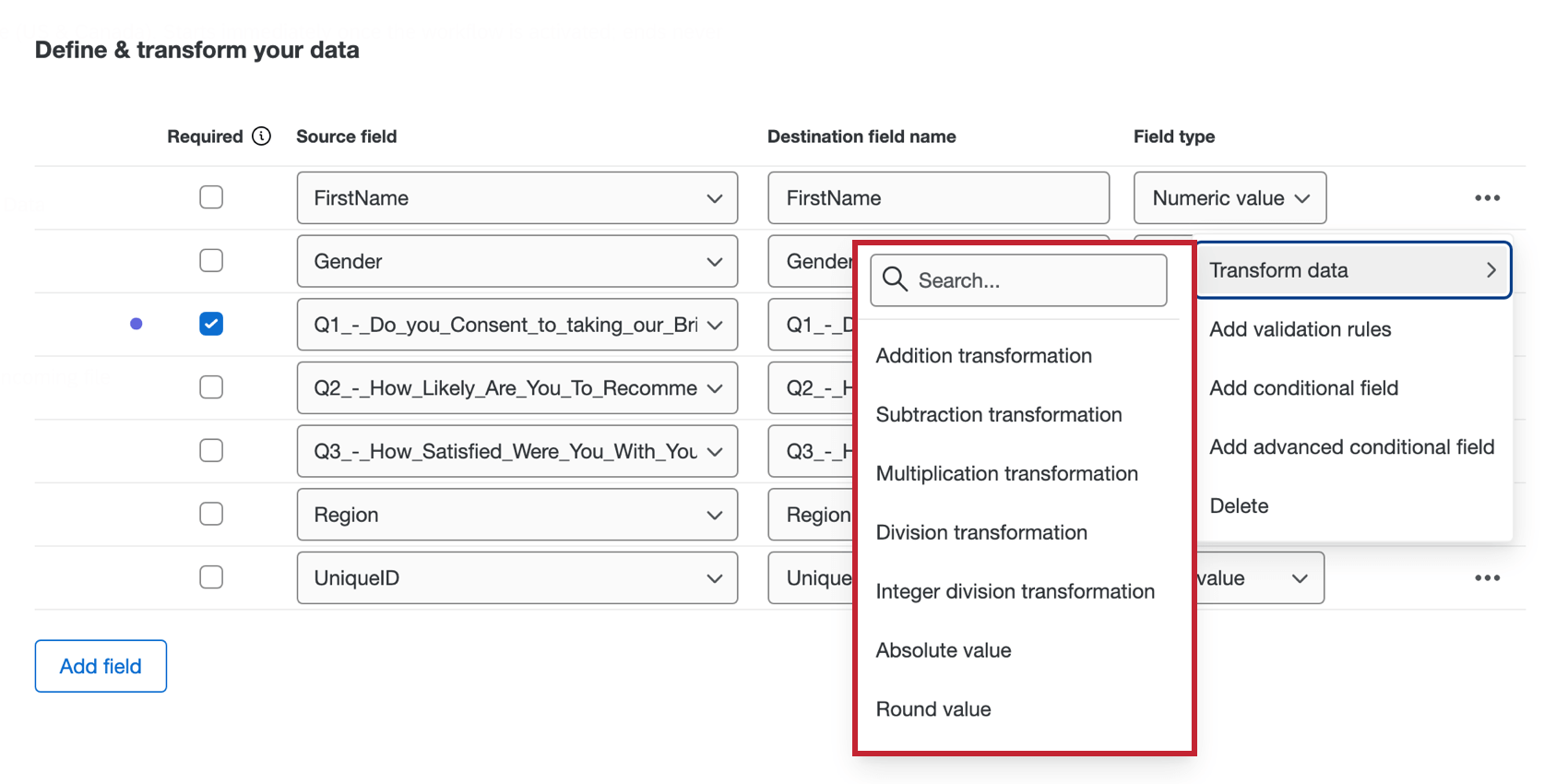The width and height of the screenshot is (1568, 784).
Task: Click the FirstName destination field name input
Action: [x=938, y=198]
